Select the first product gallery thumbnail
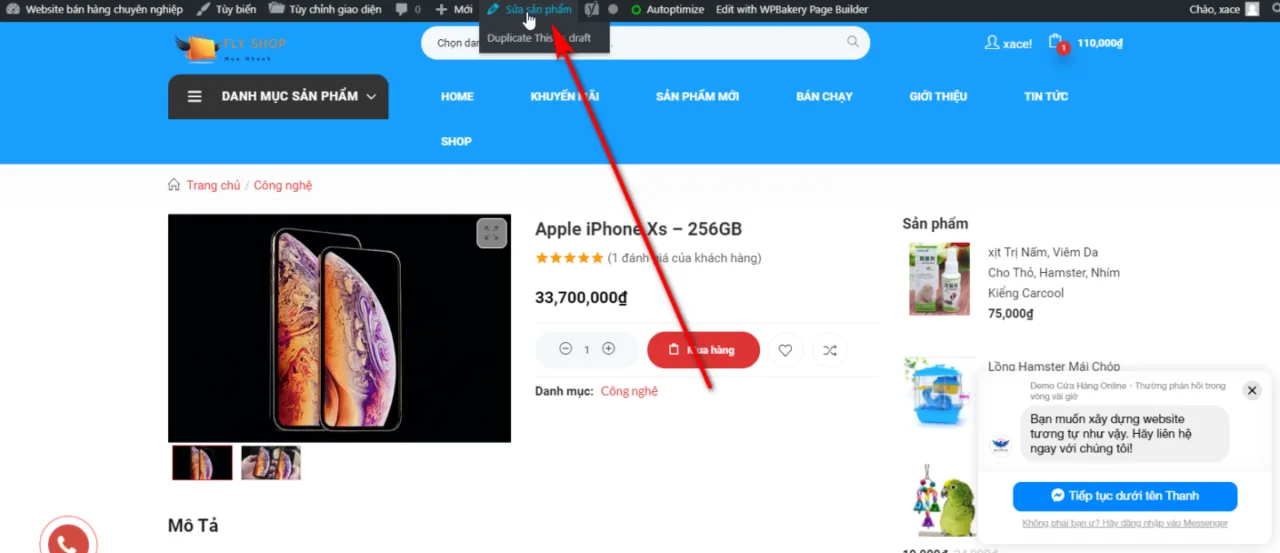The image size is (1280, 553). (202, 462)
